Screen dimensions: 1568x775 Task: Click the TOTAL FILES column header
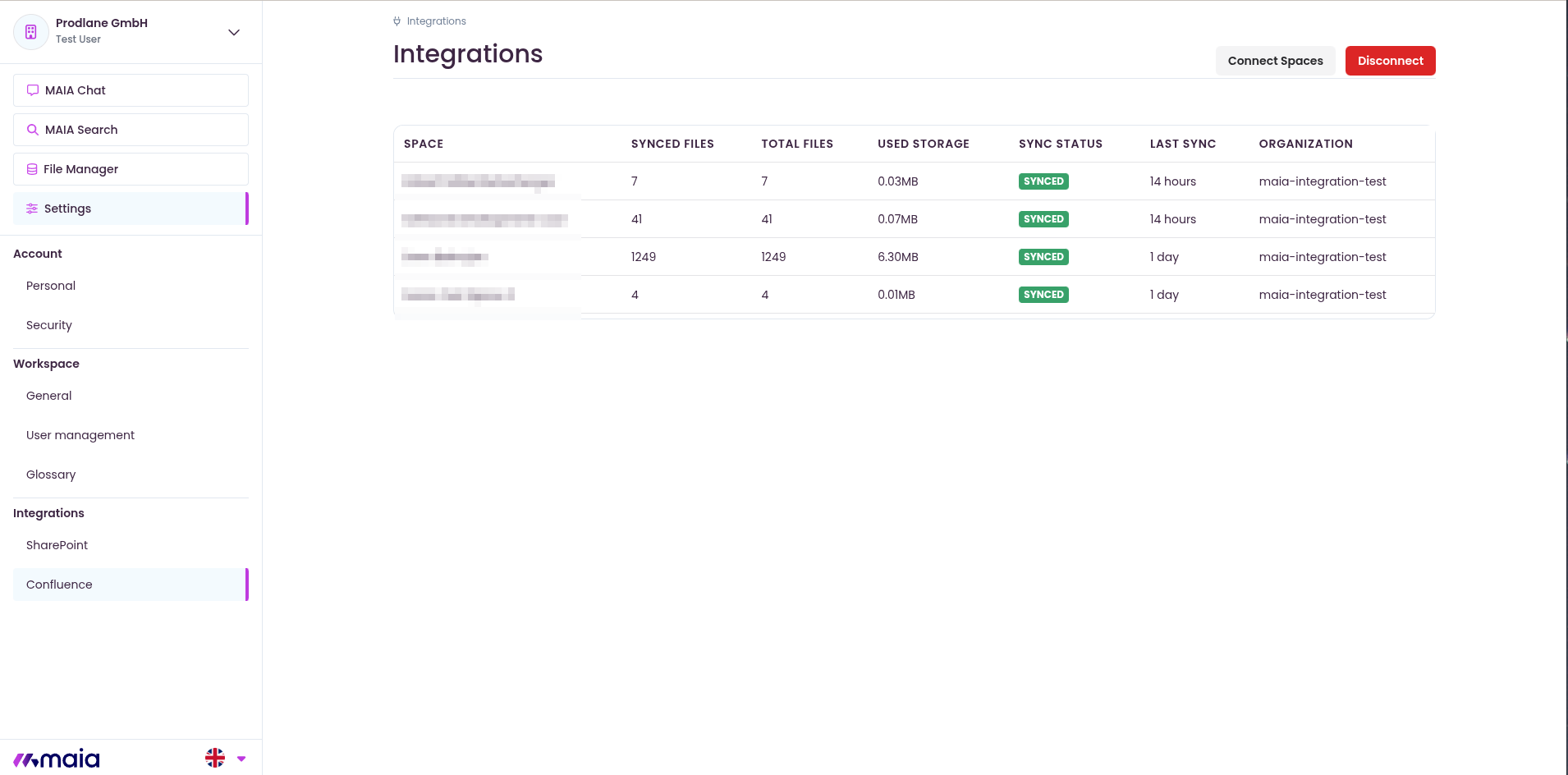797,144
